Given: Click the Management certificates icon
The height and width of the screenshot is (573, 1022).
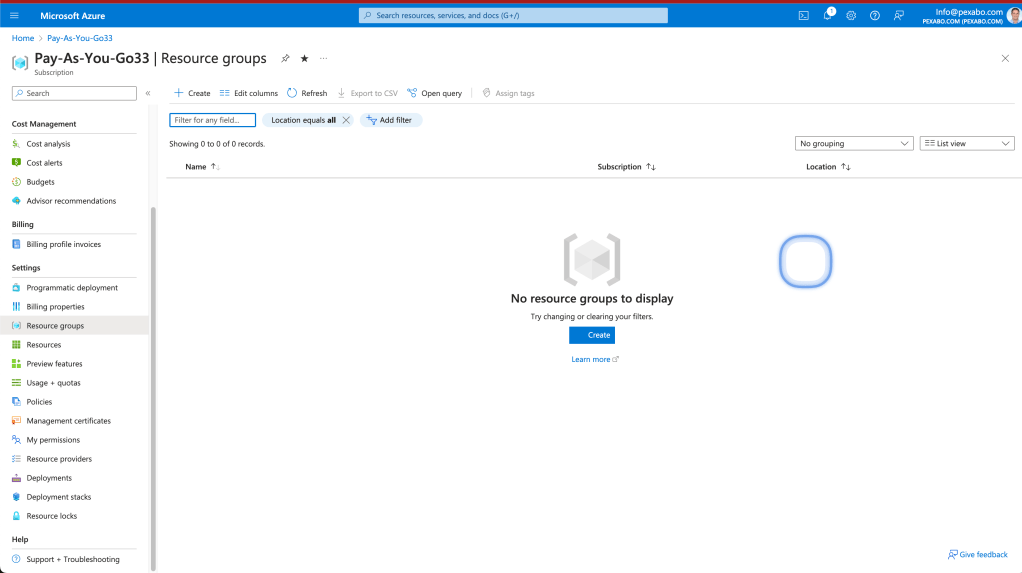Looking at the screenshot, I should (16, 420).
